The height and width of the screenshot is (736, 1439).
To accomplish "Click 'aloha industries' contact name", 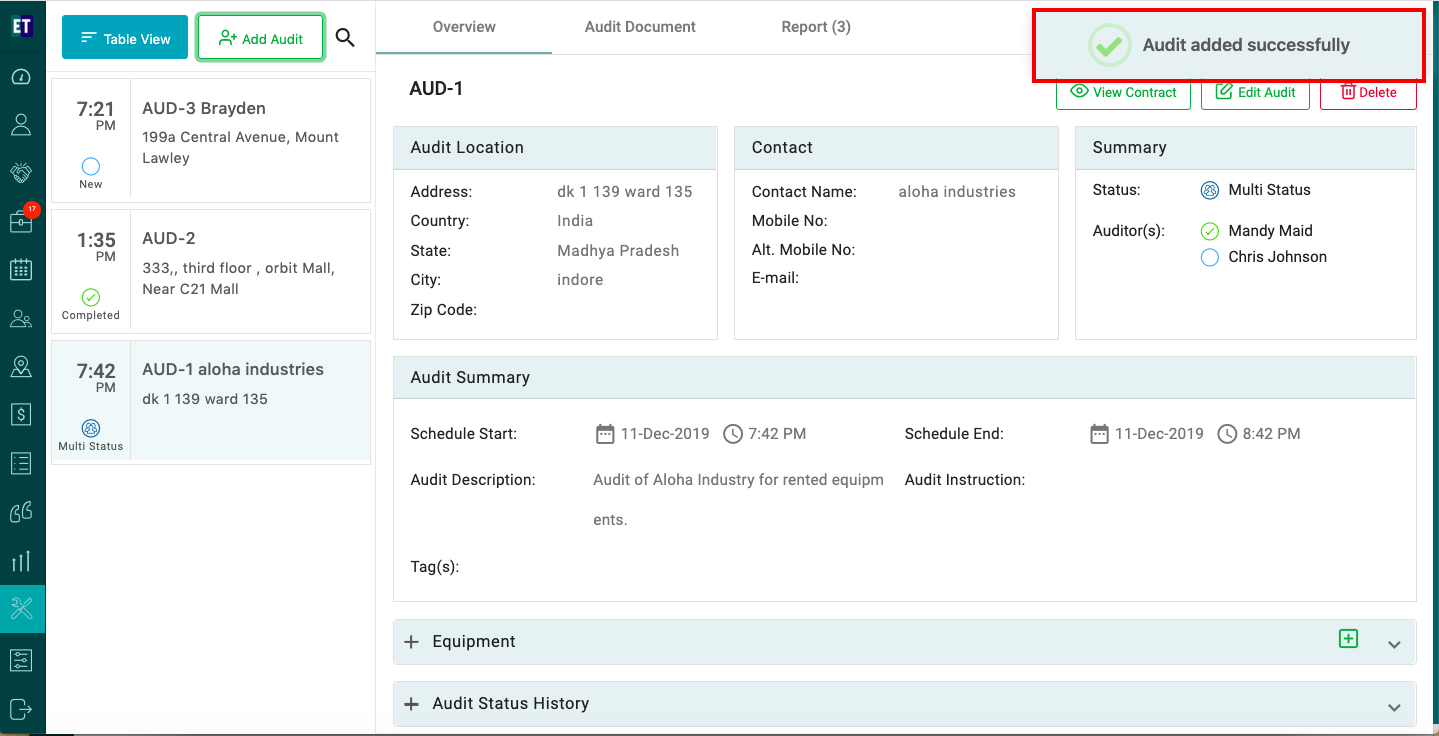I will 957,192.
